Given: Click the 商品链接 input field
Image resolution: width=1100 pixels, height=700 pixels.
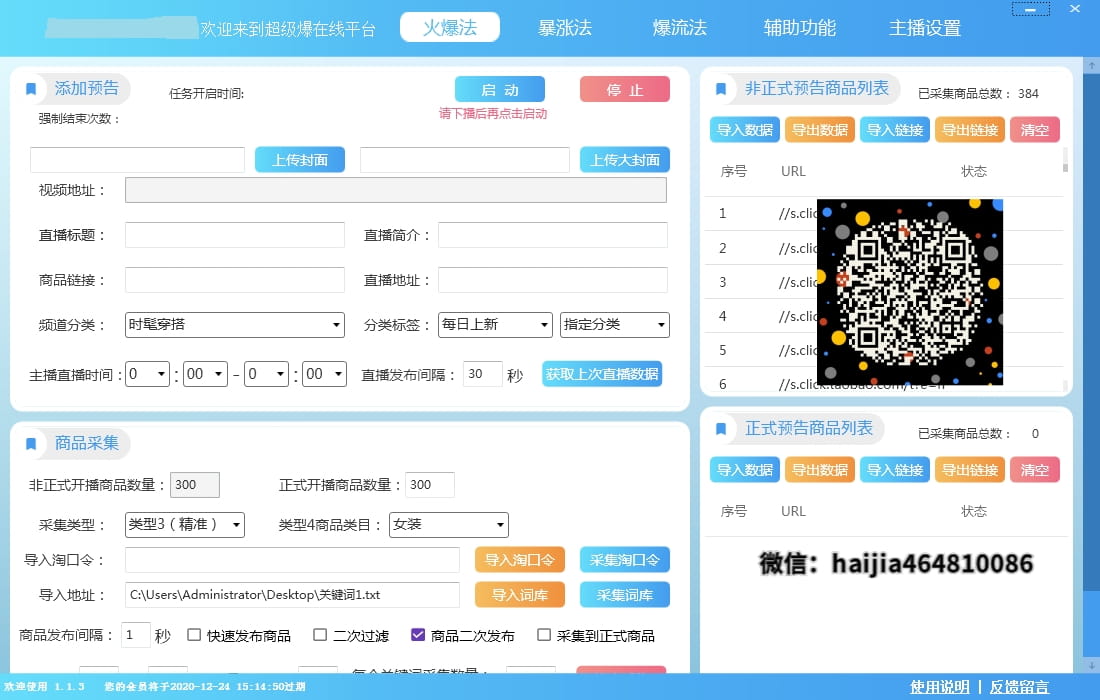Looking at the screenshot, I should (234, 280).
